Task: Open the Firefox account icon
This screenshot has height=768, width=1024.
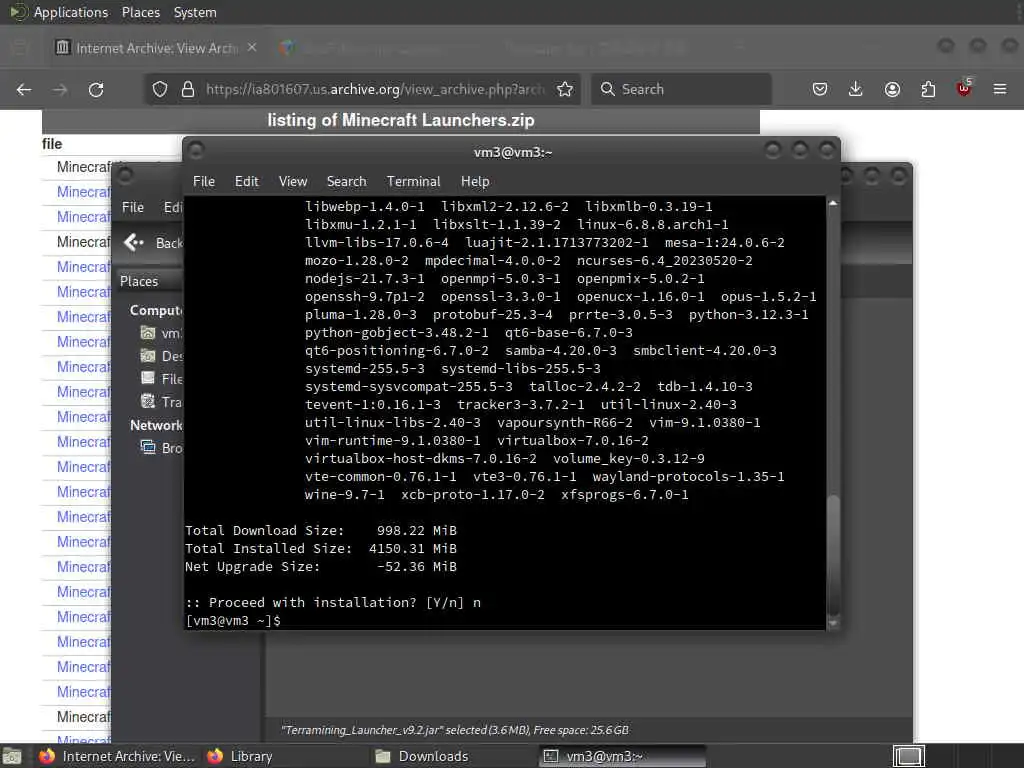Action: click(x=892, y=89)
